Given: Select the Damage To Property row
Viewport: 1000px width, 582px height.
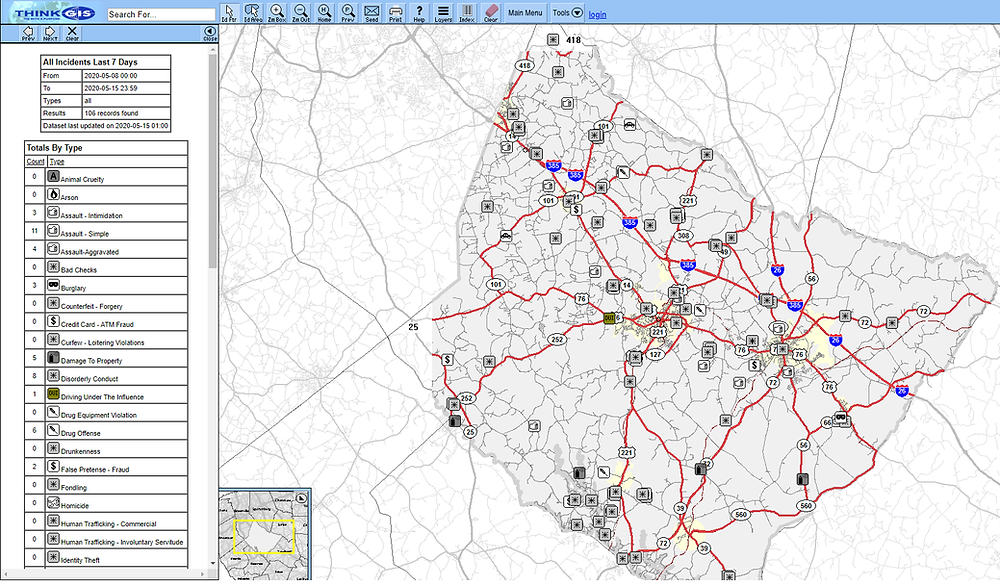Looking at the screenshot, I should point(107,358).
